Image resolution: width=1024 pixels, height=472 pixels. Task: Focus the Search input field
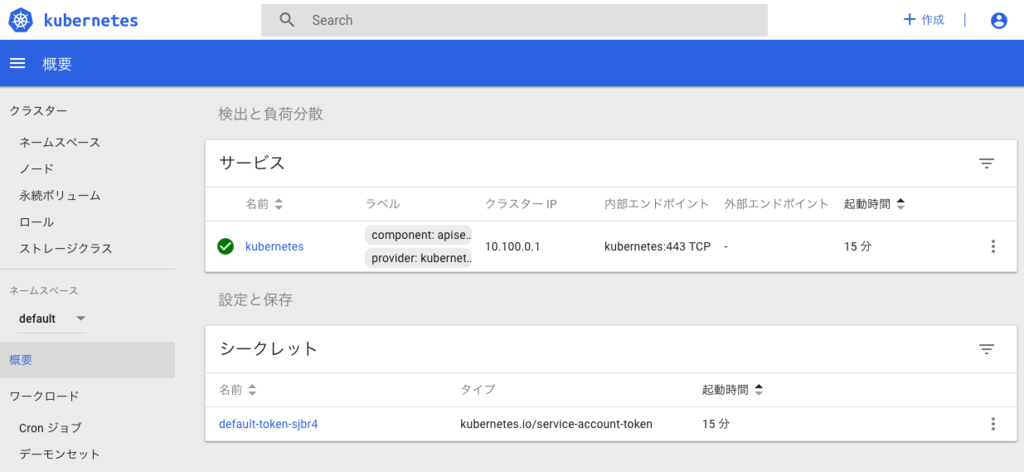[514, 20]
